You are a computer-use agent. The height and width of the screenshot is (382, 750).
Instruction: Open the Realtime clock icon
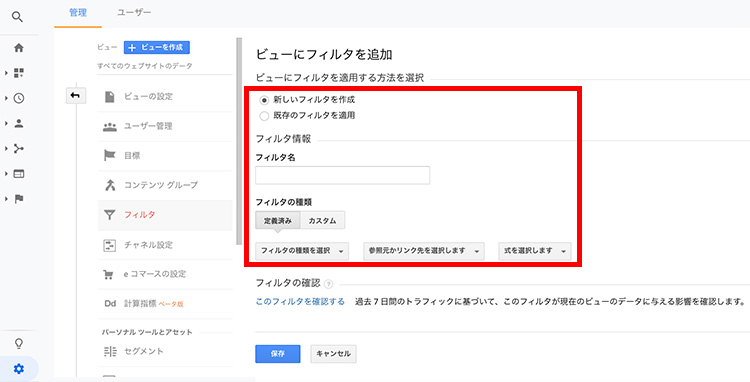point(19,98)
